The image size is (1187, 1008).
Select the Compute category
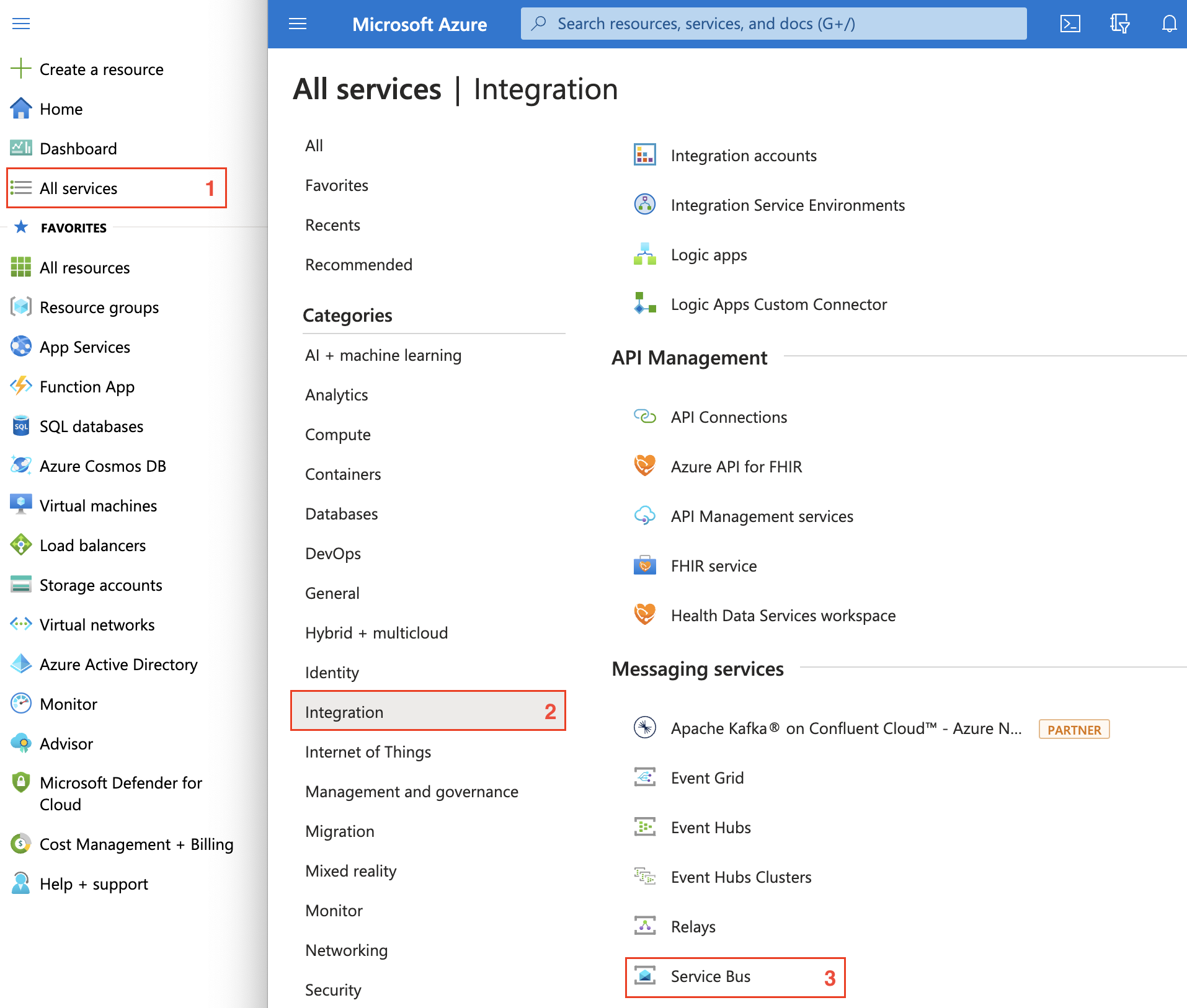click(338, 435)
